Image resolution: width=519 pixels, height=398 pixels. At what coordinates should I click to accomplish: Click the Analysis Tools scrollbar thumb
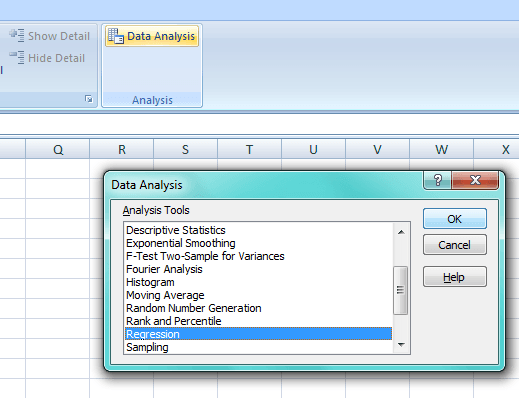[x=400, y=290]
